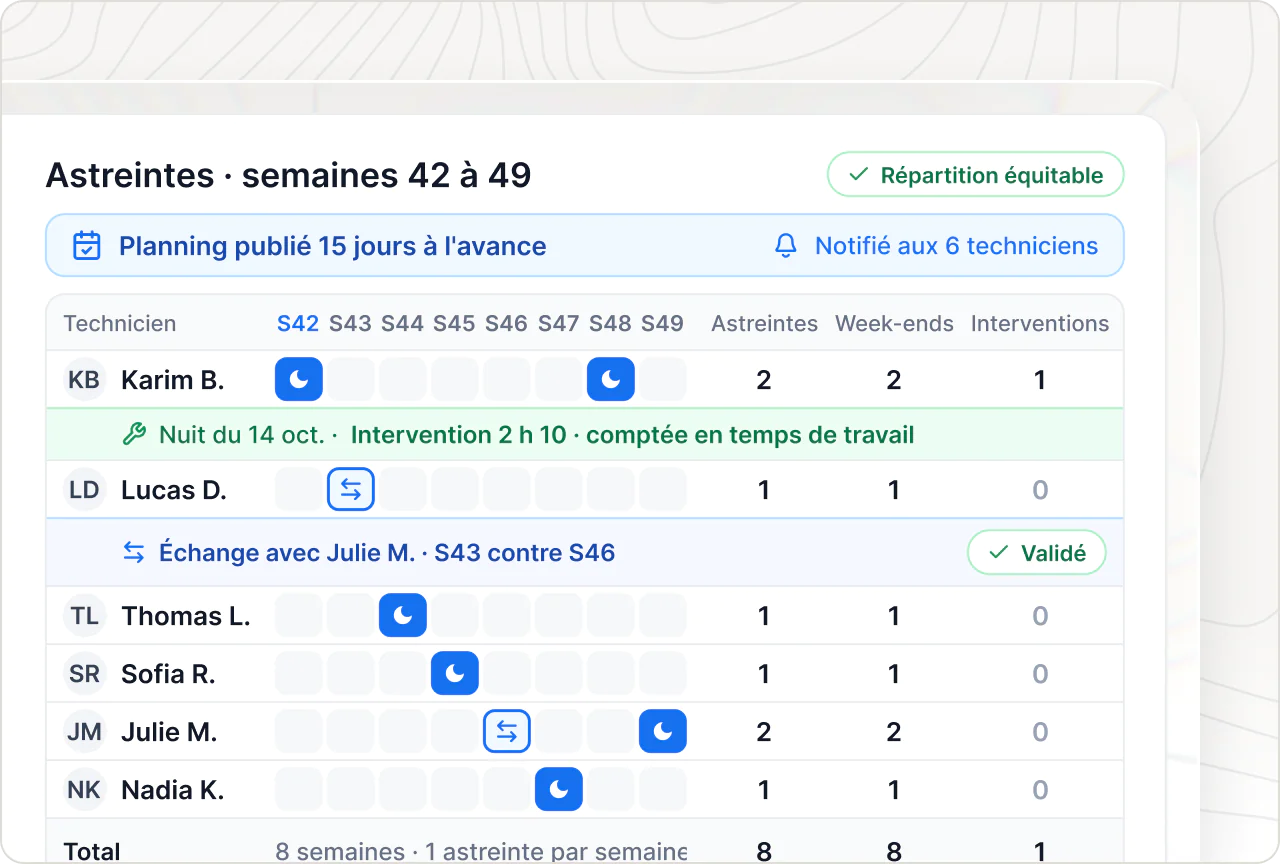
Task: Click the calendar icon beside Planning publié
Action: (88, 246)
